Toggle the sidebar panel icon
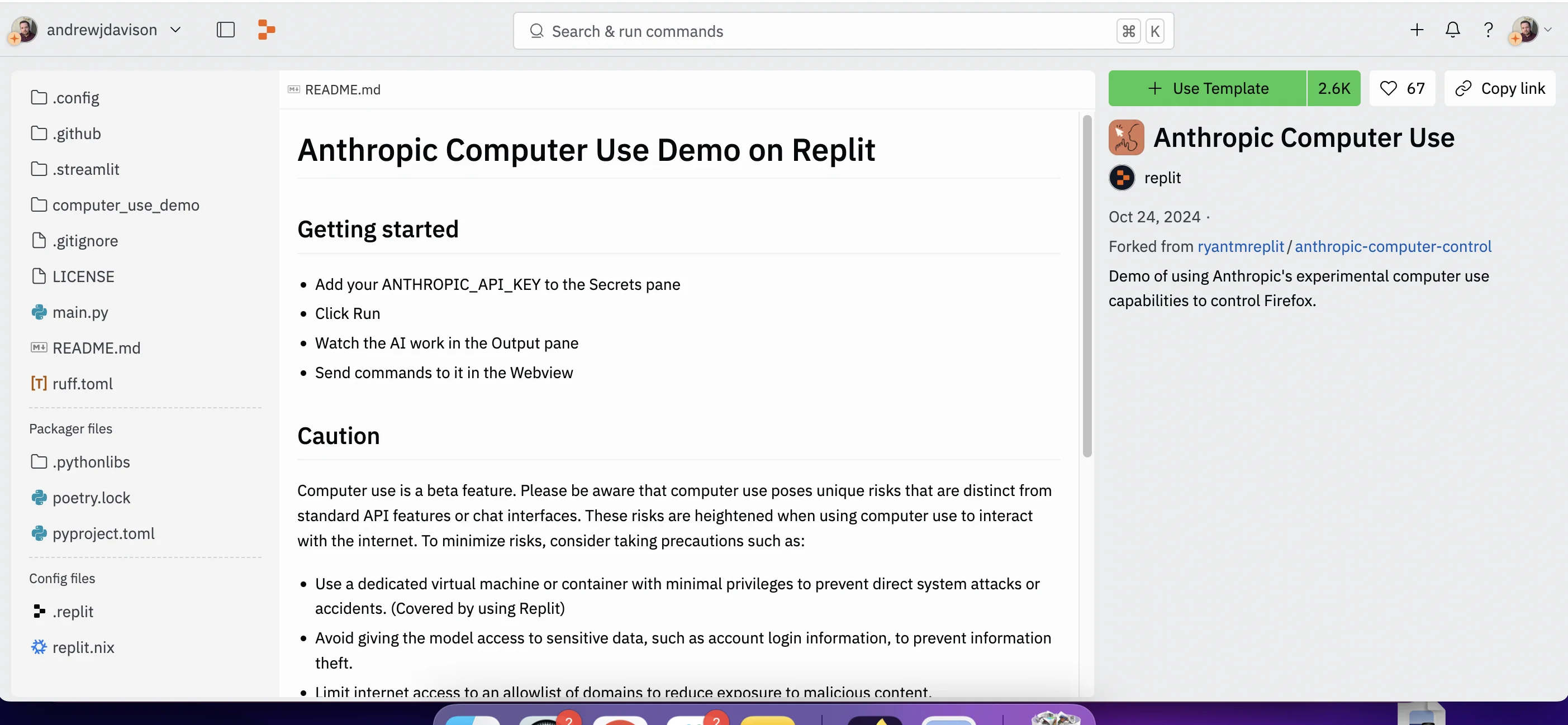This screenshot has width=1568, height=725. 225,30
